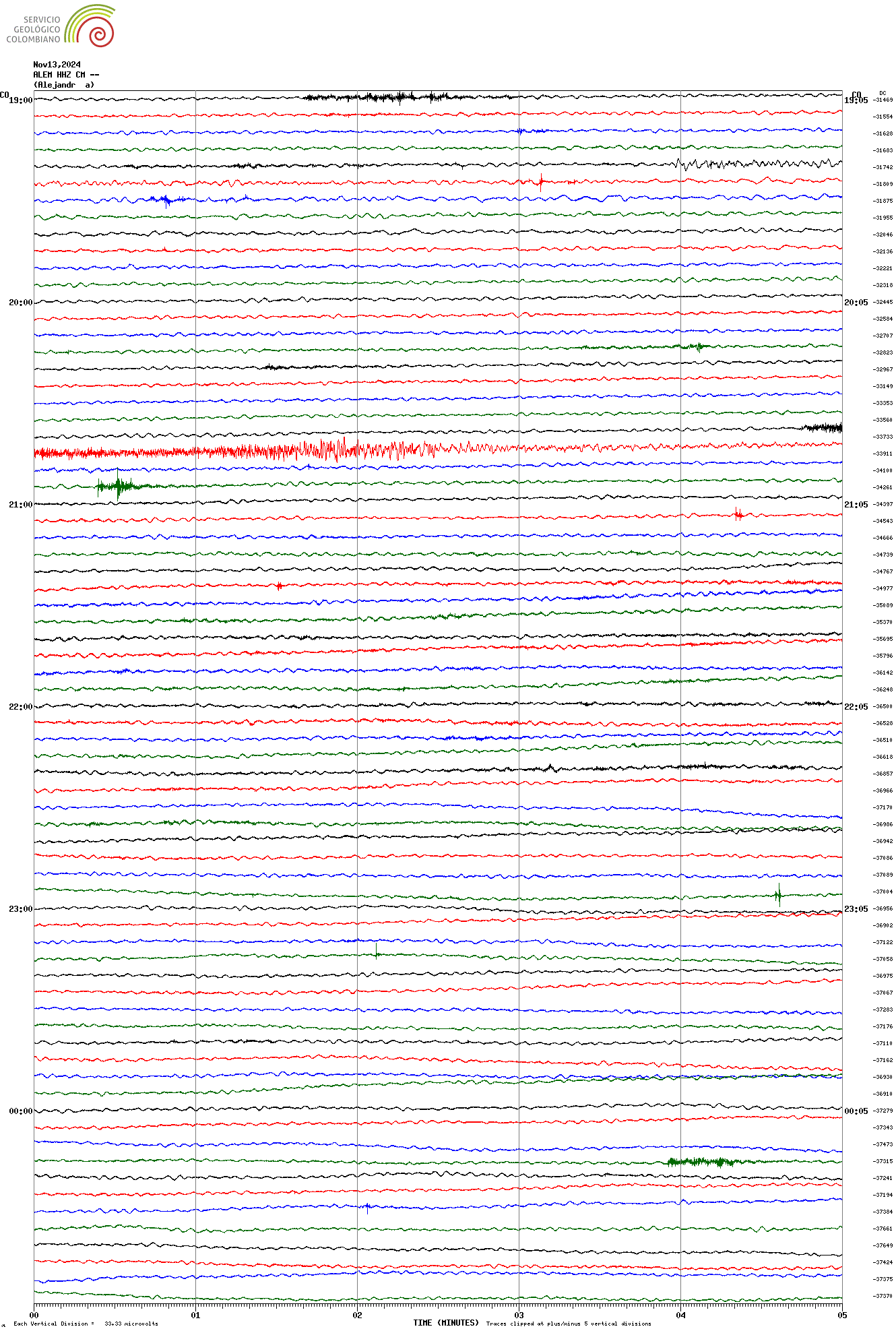Click the black noisy burst on the top trace
This screenshot has height=1333, width=896.
(x=397, y=97)
